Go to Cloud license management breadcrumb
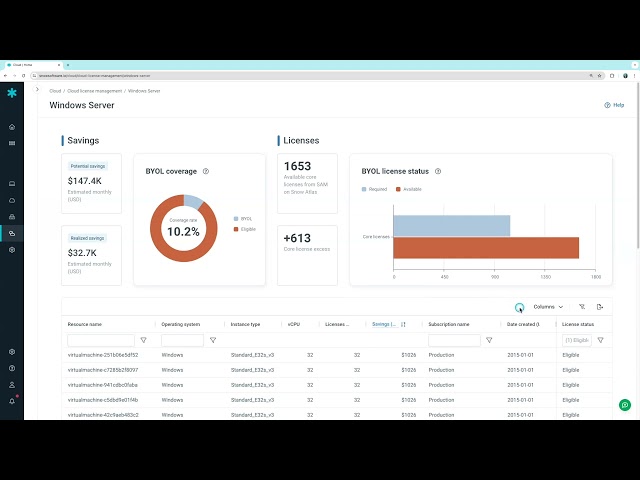The image size is (640, 480). point(101,91)
